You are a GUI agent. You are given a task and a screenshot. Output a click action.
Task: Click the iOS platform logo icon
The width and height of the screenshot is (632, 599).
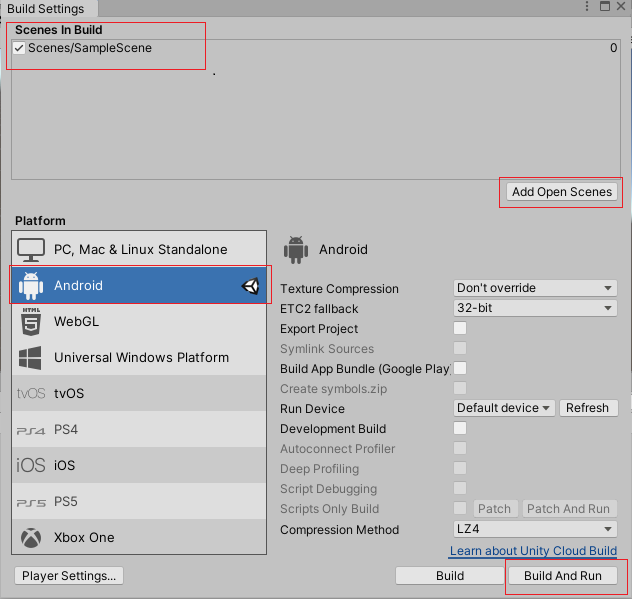[x=31, y=465]
